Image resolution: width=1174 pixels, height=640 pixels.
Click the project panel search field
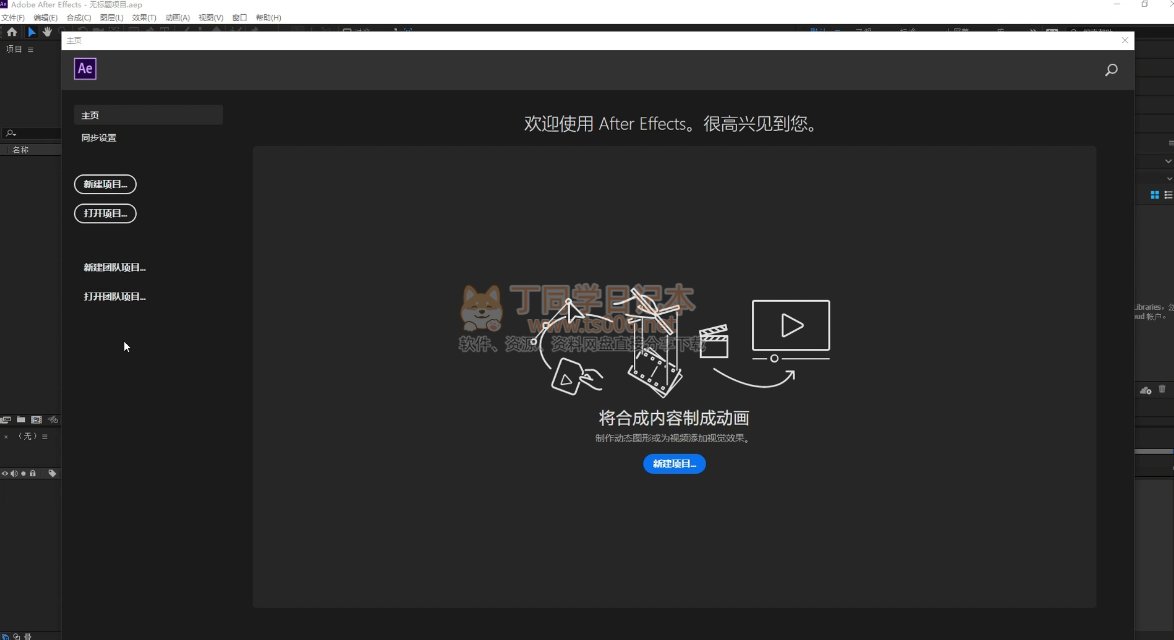31,133
